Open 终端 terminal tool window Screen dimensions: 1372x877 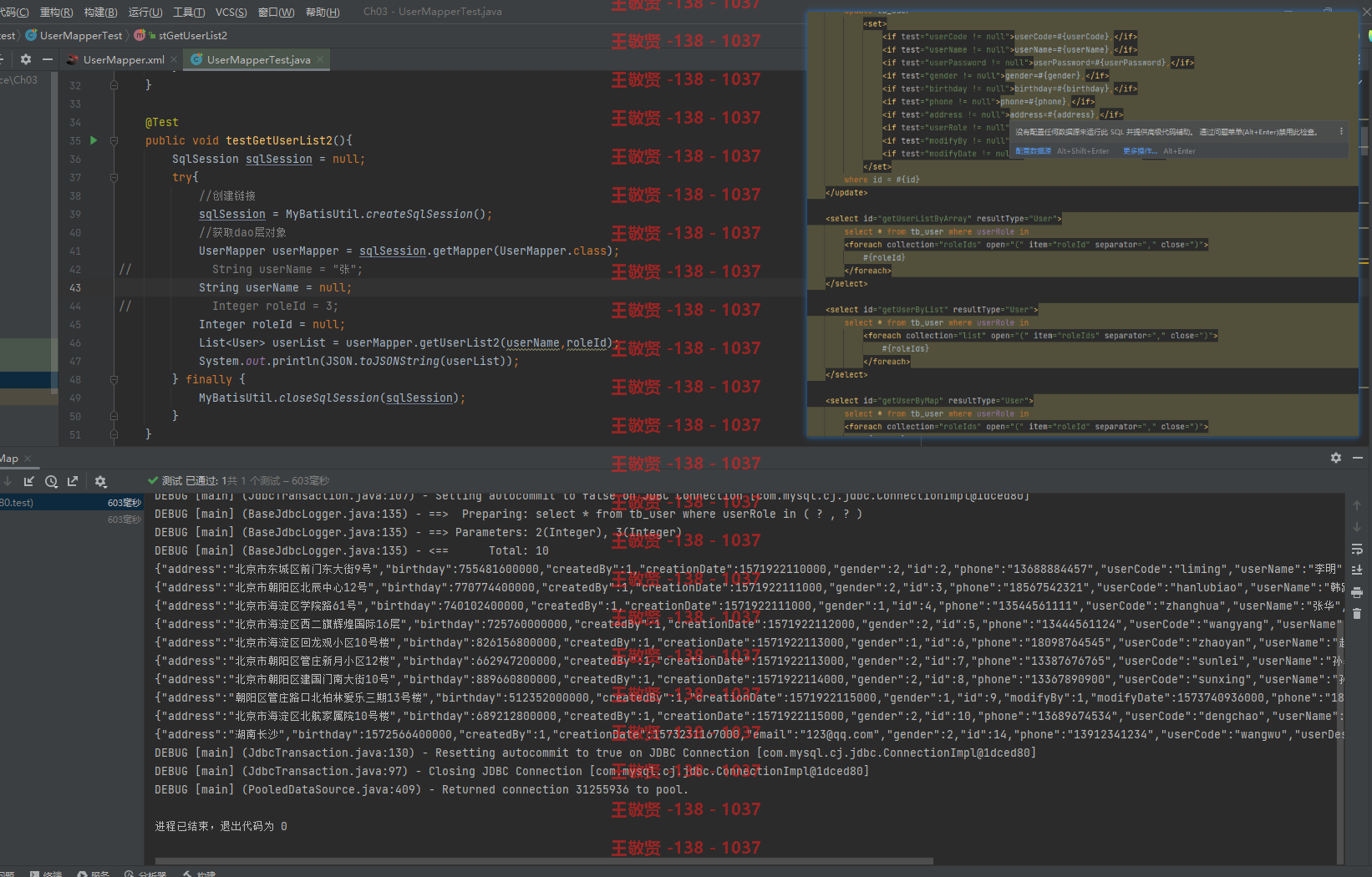[x=47, y=873]
